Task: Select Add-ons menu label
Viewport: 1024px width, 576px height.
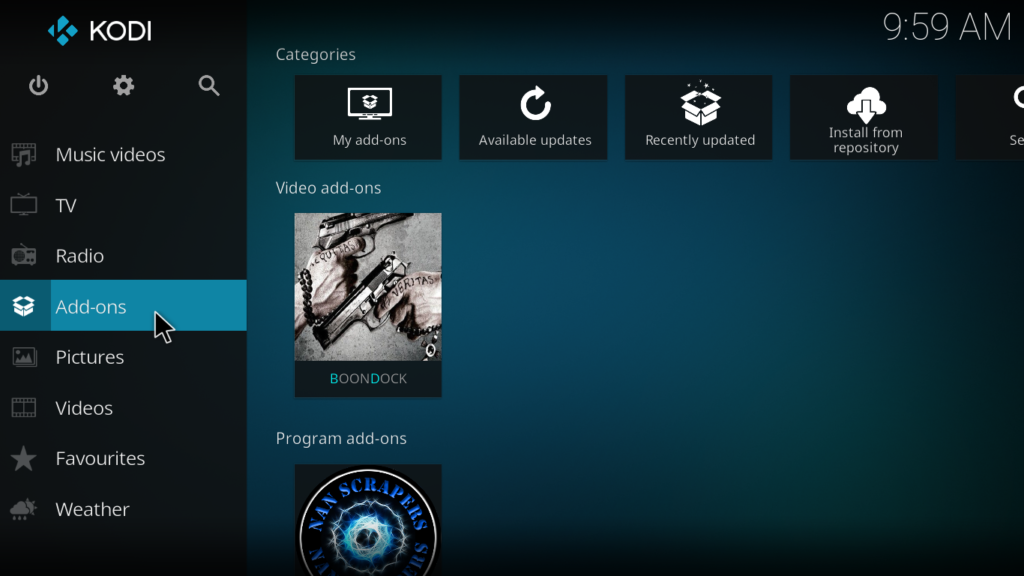Action: pyautogui.click(x=91, y=306)
